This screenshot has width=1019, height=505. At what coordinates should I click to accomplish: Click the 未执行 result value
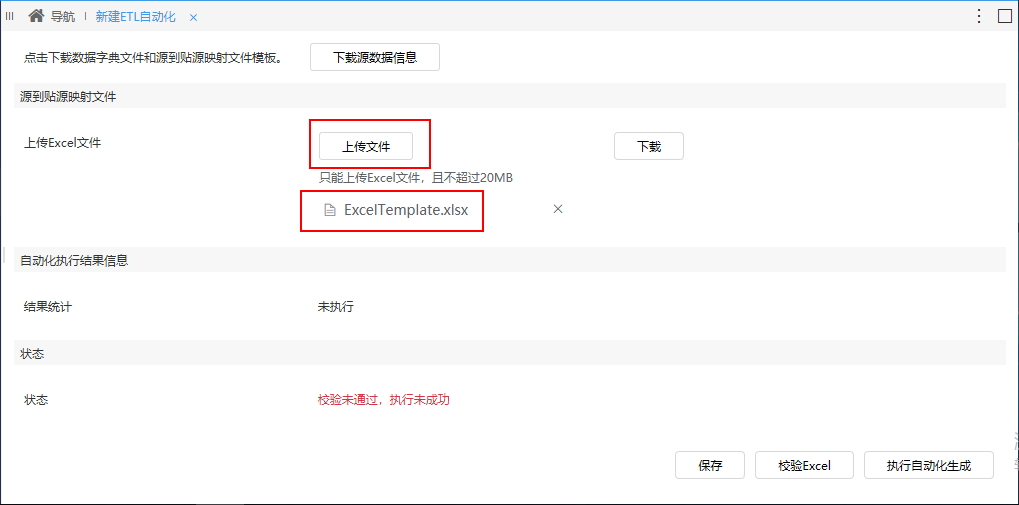tap(335, 307)
